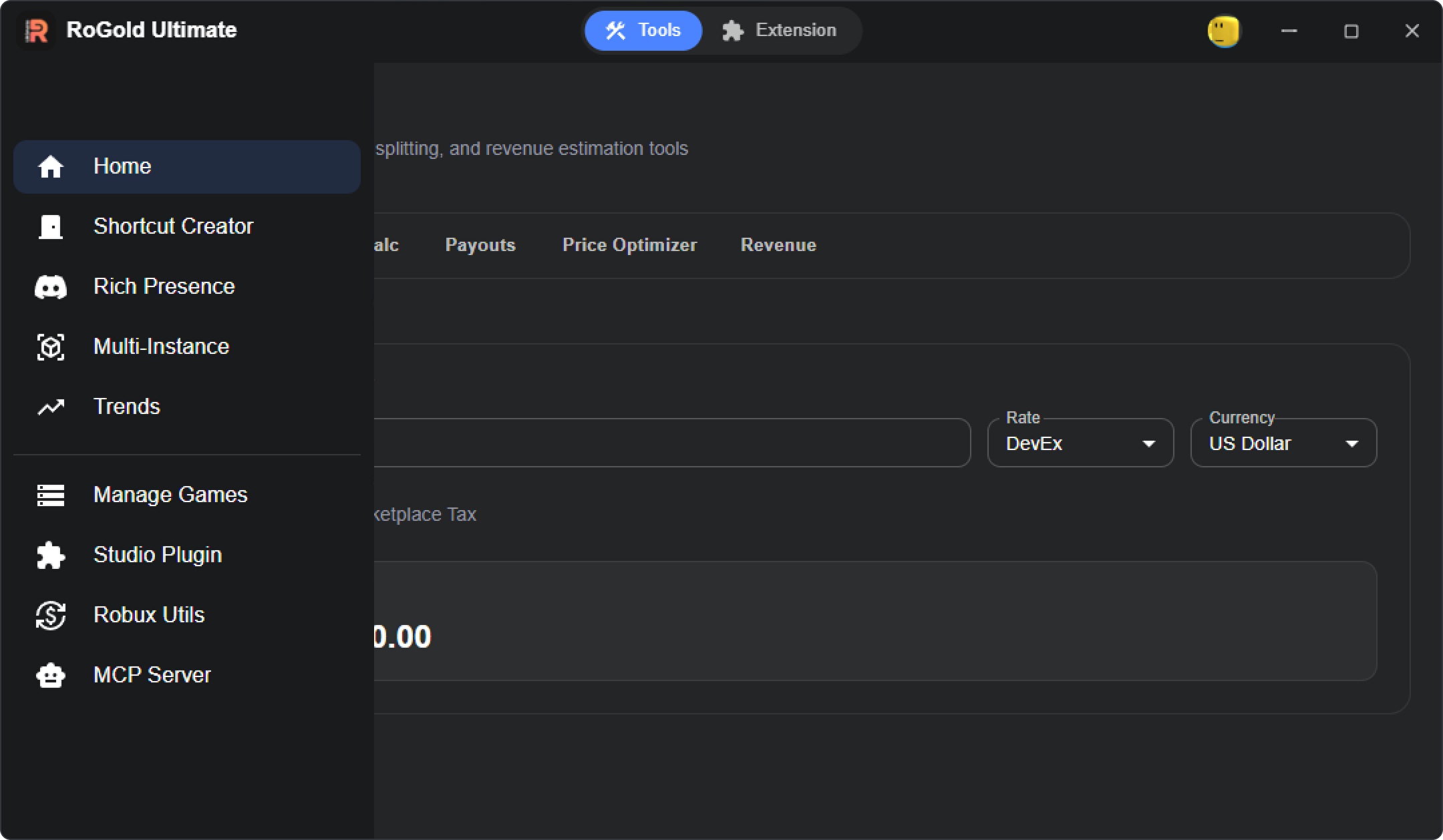Click the Robux Utils currency icon
This screenshot has width=1443, height=840.
[x=51, y=616]
